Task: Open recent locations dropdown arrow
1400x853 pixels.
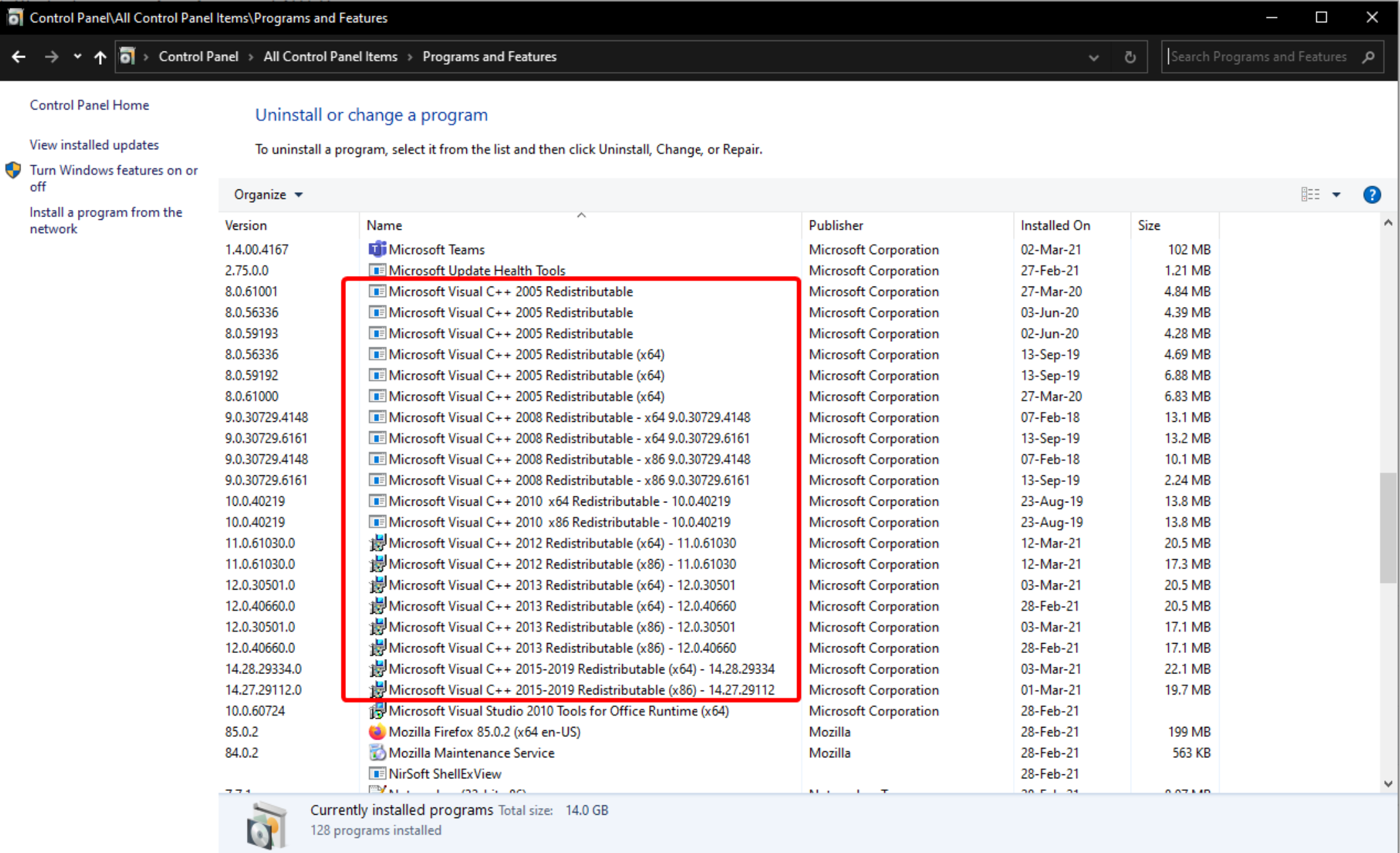Action: (77, 57)
